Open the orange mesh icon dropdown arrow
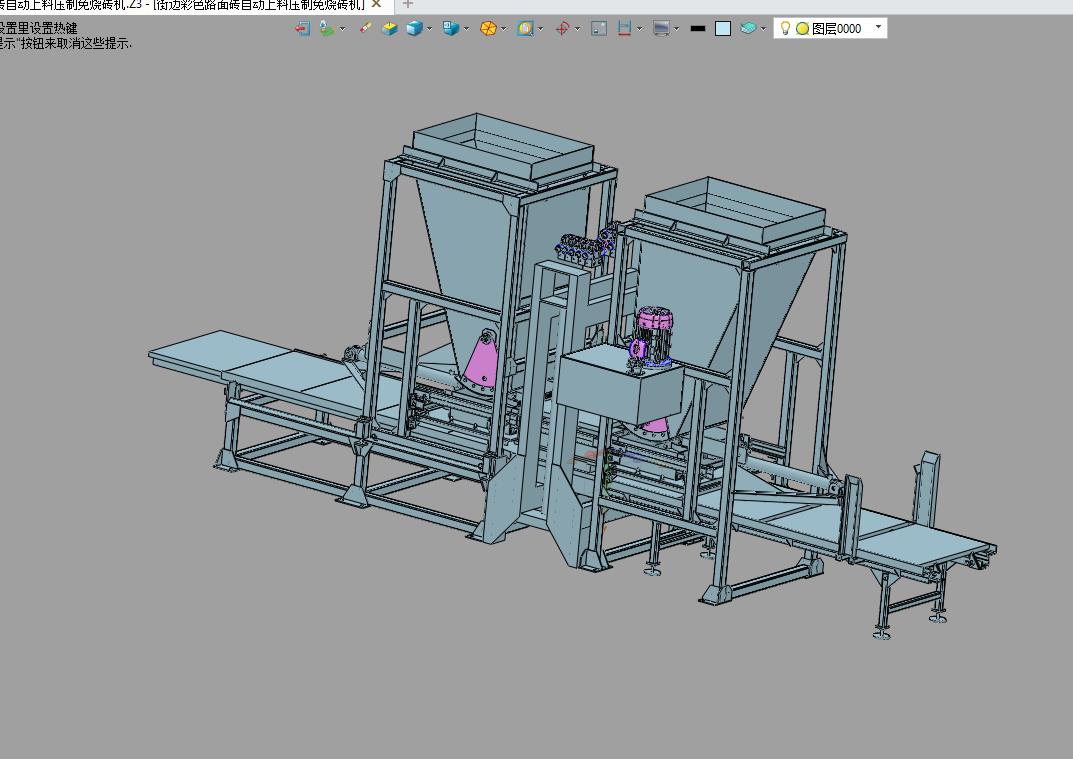The height and width of the screenshot is (759, 1073). 503,29
